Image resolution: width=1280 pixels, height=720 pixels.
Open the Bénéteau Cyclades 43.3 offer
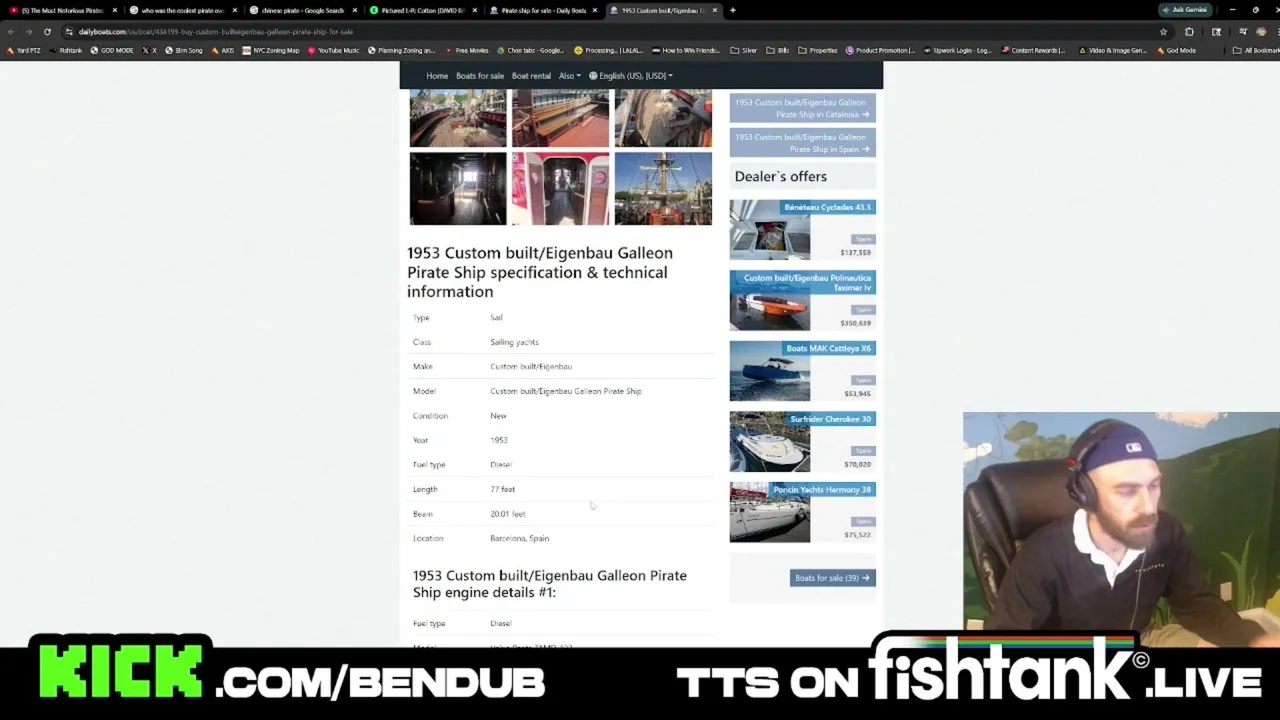click(x=802, y=230)
